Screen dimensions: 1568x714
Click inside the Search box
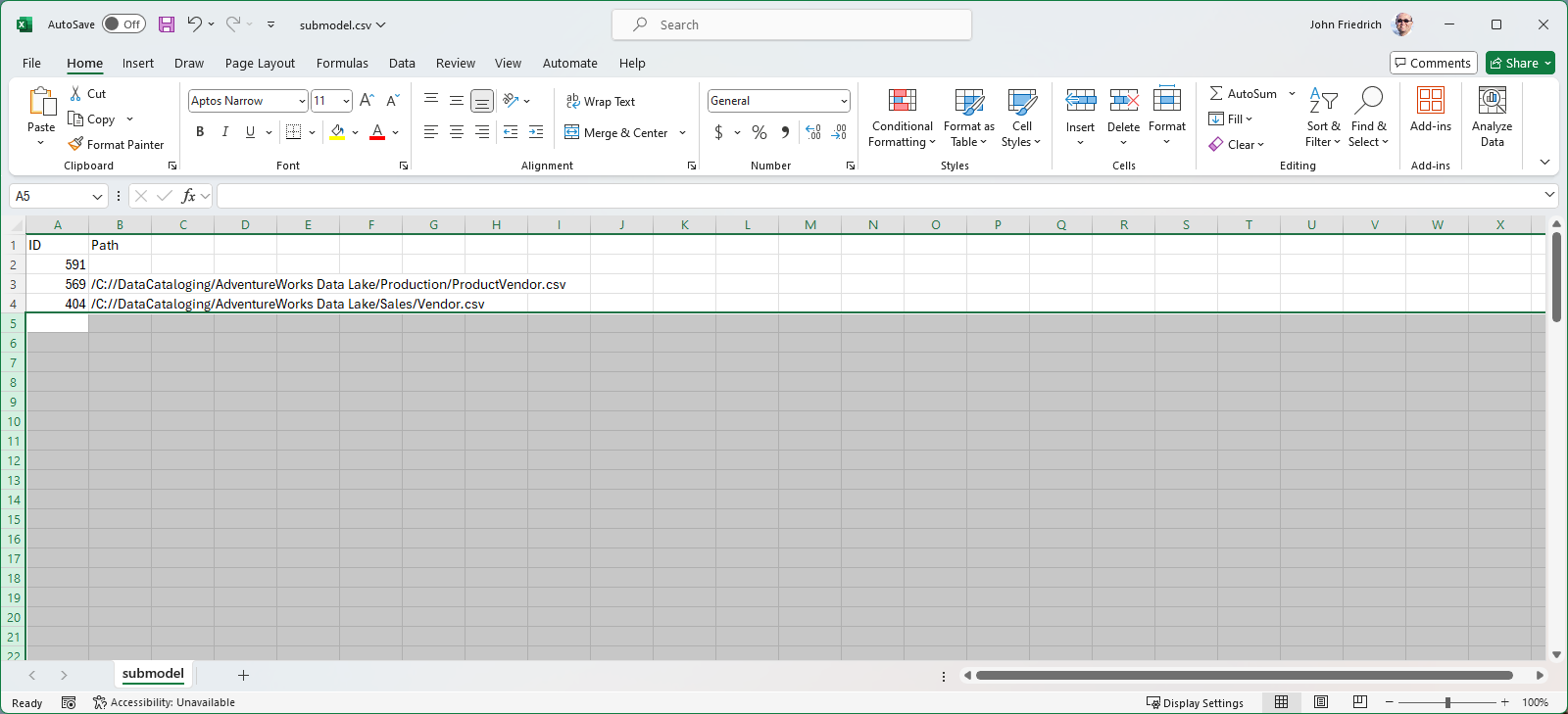click(x=792, y=24)
